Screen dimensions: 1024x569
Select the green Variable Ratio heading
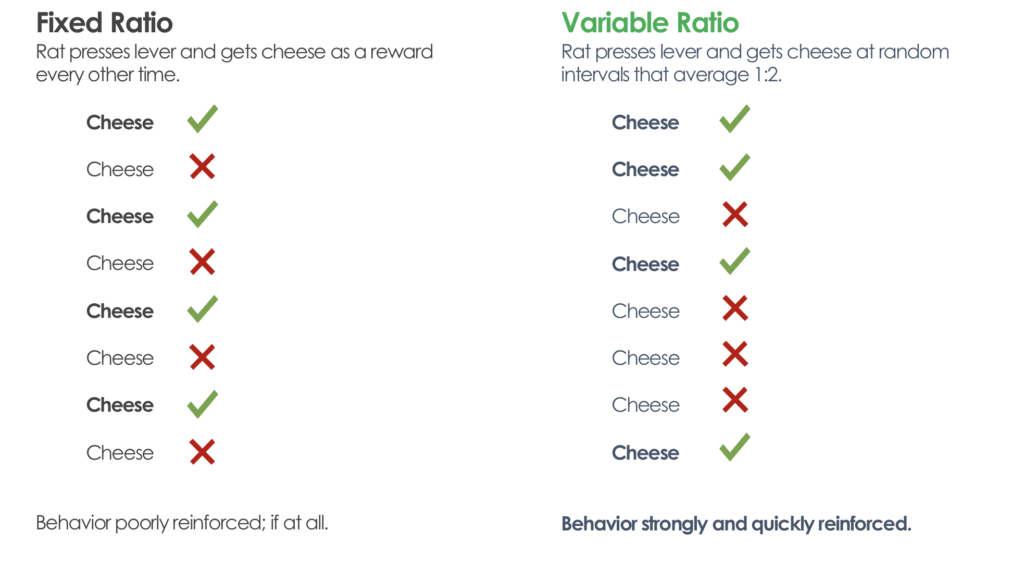coord(650,23)
